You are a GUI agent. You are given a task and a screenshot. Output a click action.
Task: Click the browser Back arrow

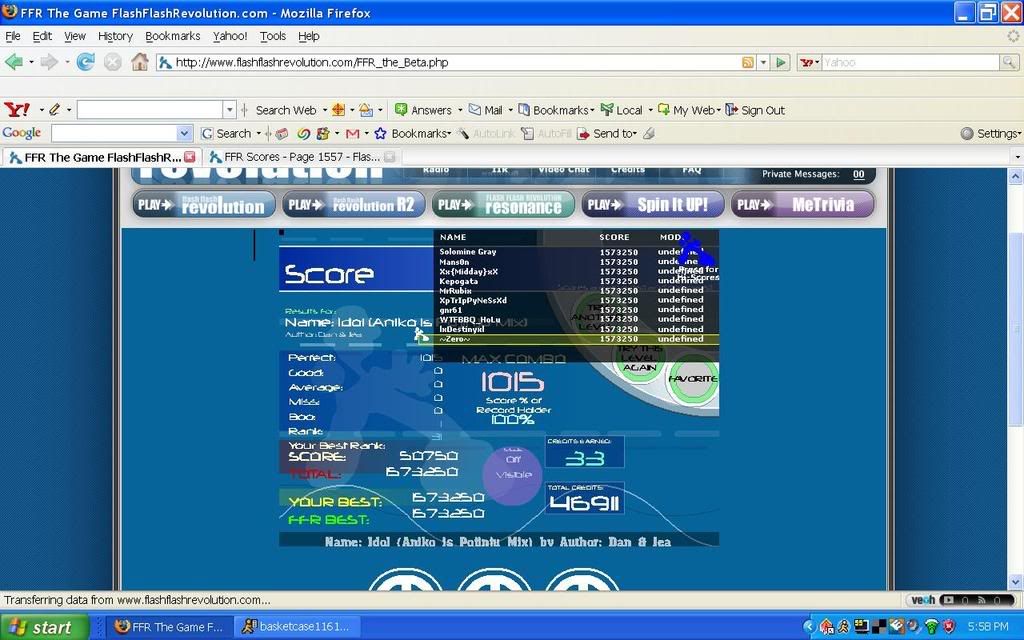(x=14, y=62)
